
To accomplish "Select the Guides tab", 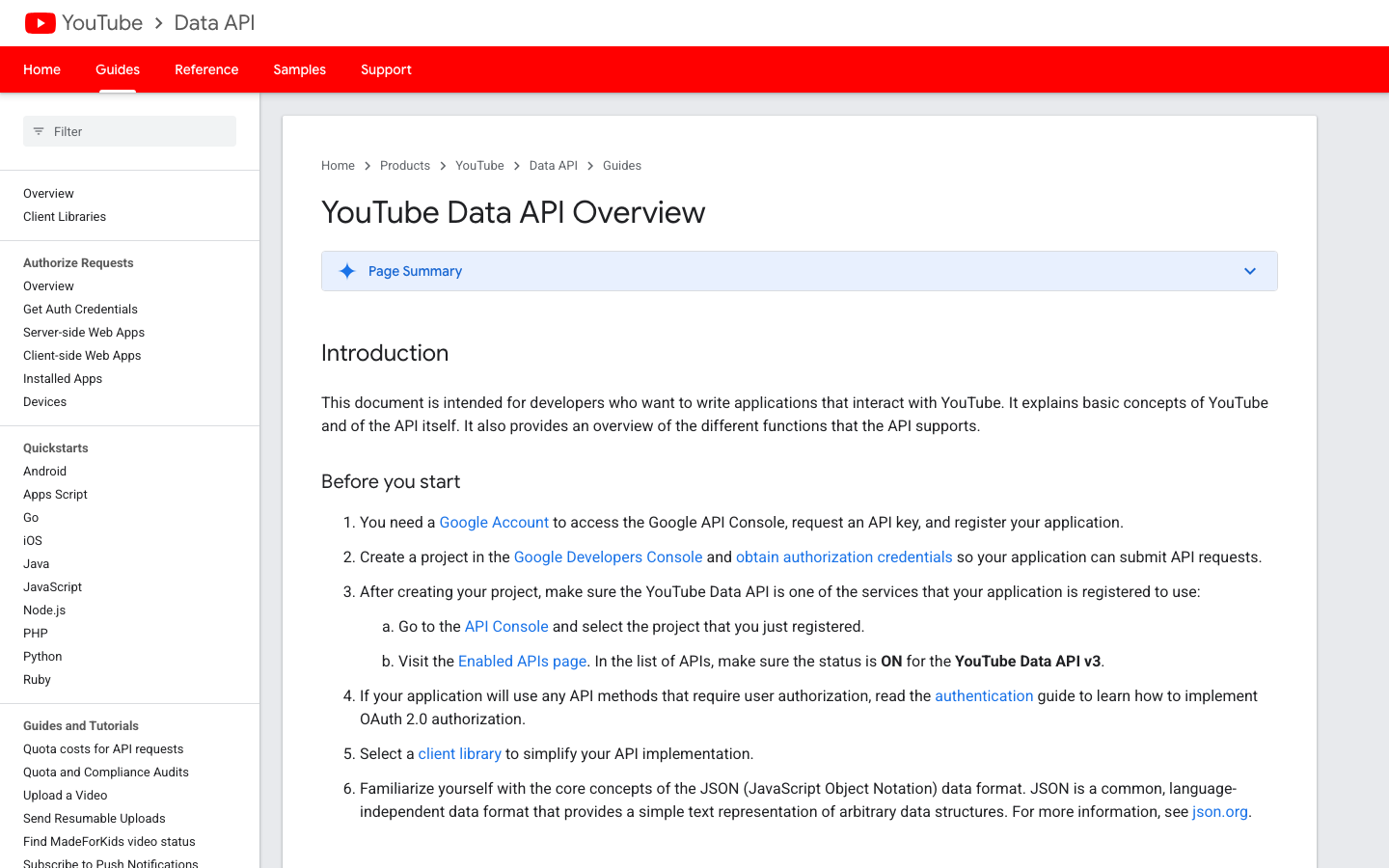I will [x=118, y=69].
